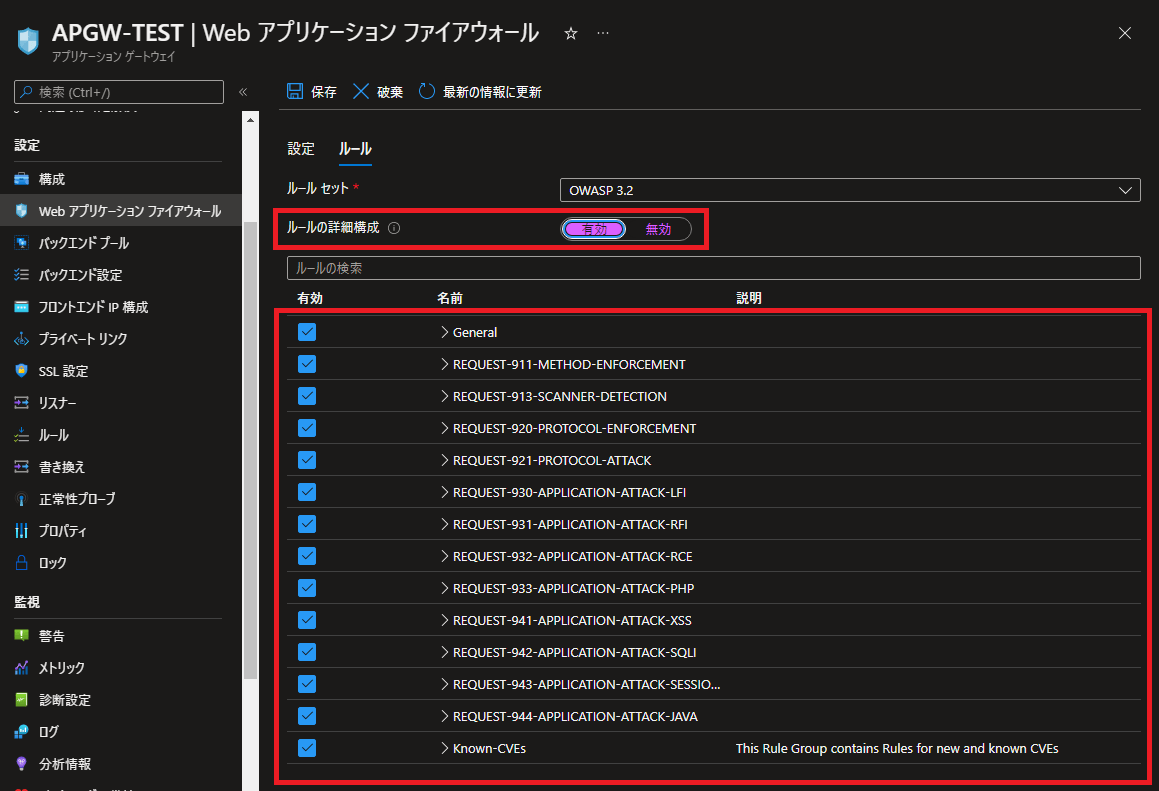The width and height of the screenshot is (1159, 791).
Task: Click the APGW-TEST application gateway shield icon
Action: coord(28,41)
